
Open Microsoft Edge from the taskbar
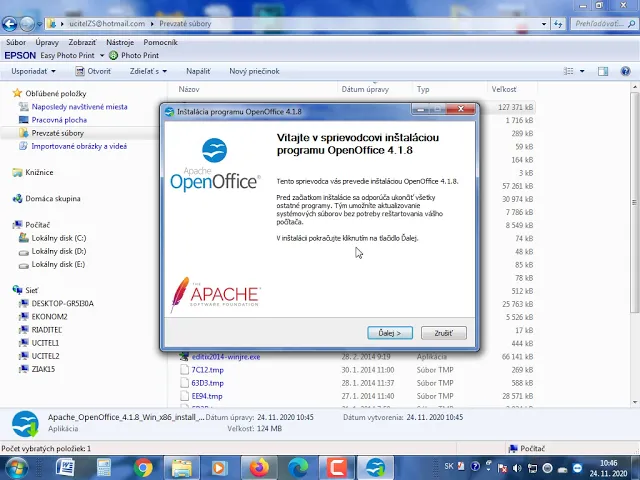[x=298, y=468]
